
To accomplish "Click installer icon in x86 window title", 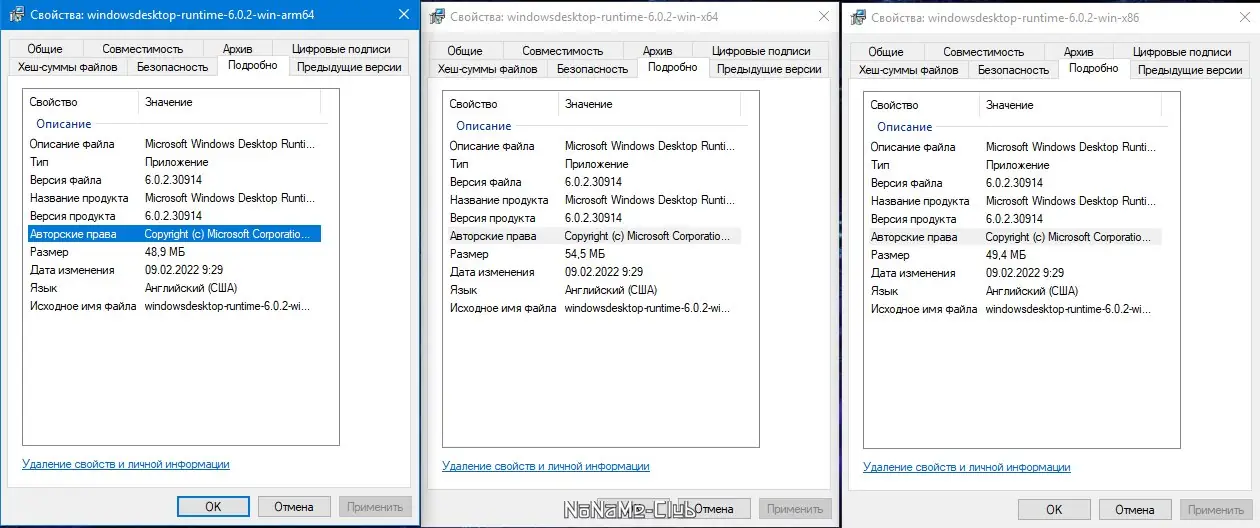I will tap(857, 18).
